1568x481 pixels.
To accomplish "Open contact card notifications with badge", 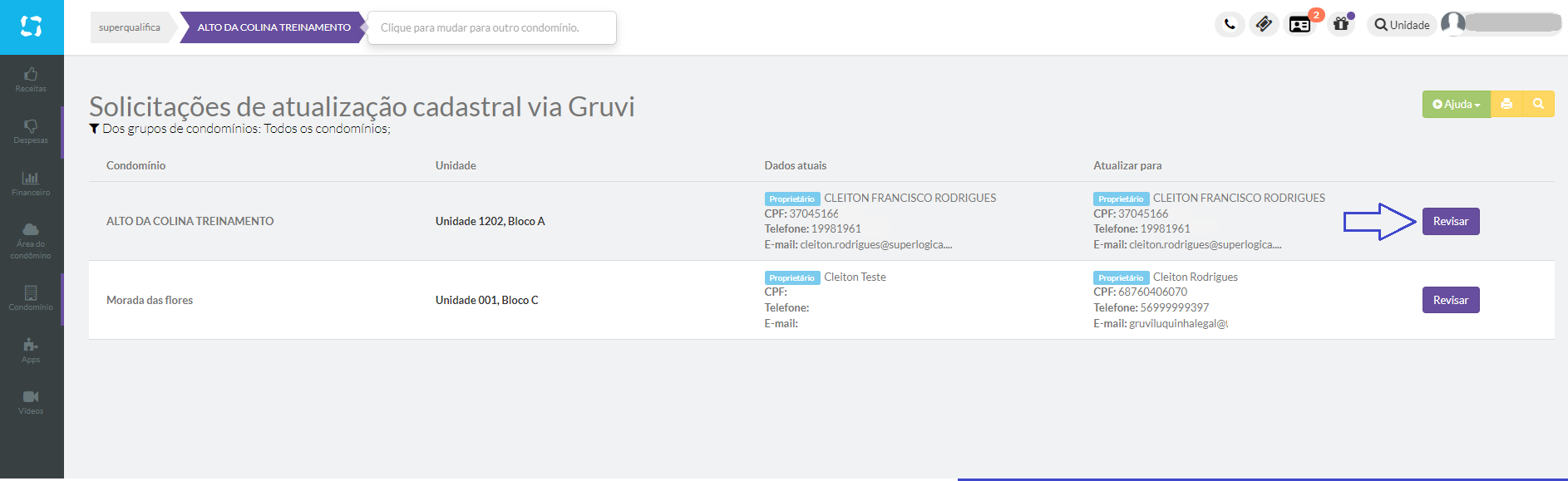I will pos(1299,25).
